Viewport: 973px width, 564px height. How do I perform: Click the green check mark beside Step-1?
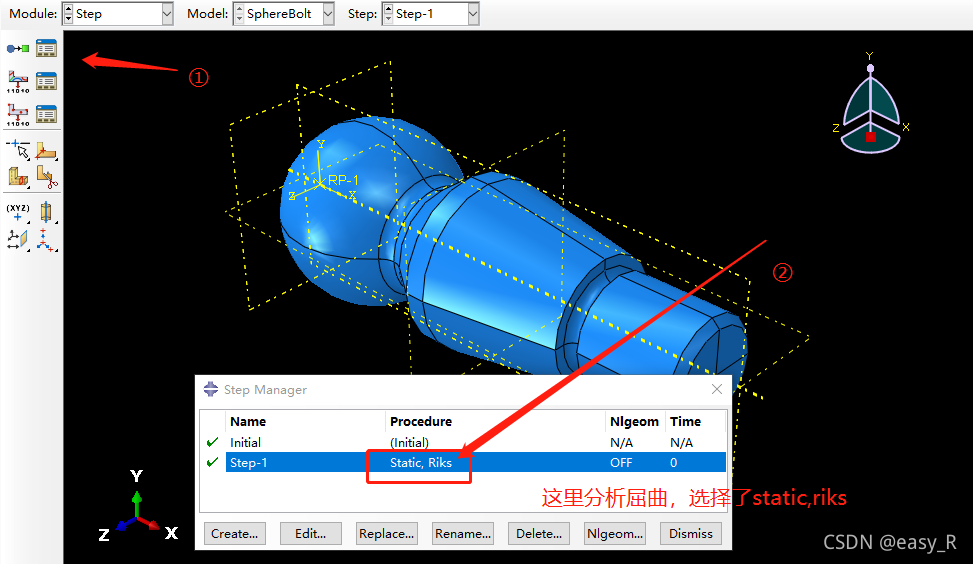[212, 462]
